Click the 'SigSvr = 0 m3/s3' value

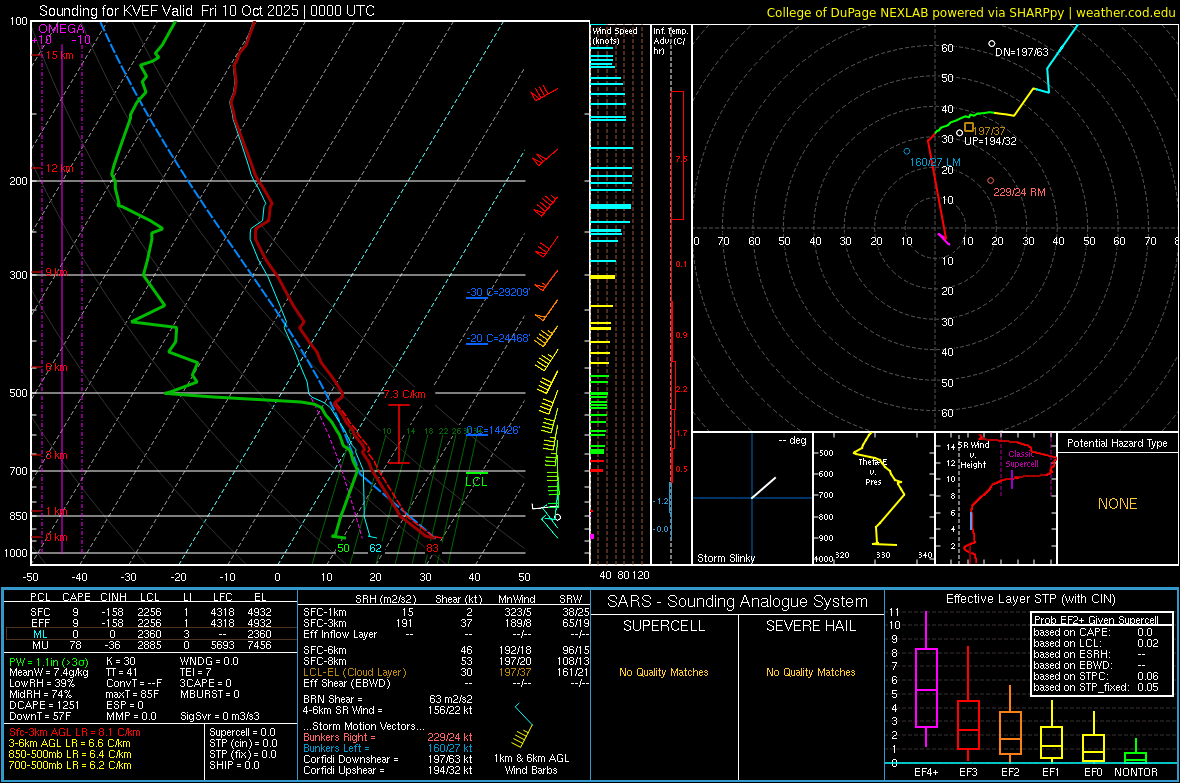(220, 716)
